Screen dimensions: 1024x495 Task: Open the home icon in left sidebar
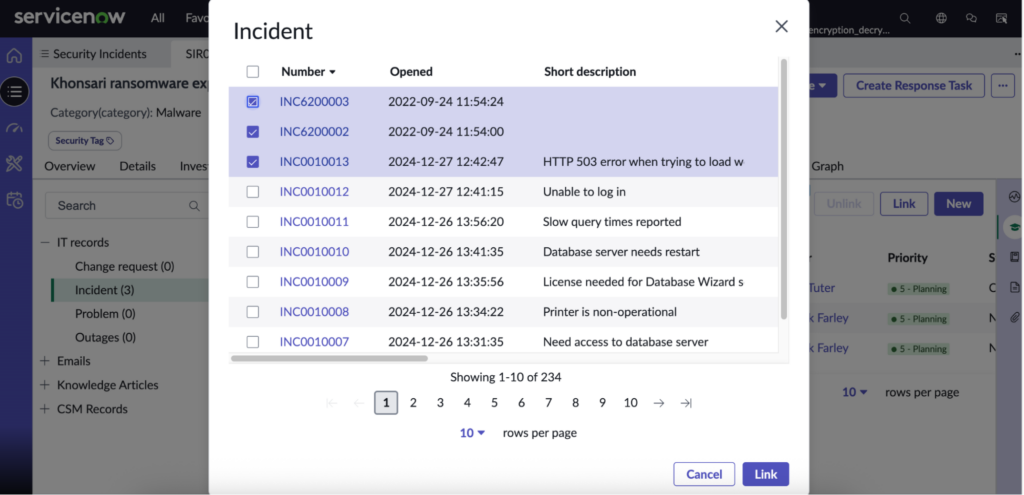(x=14, y=56)
